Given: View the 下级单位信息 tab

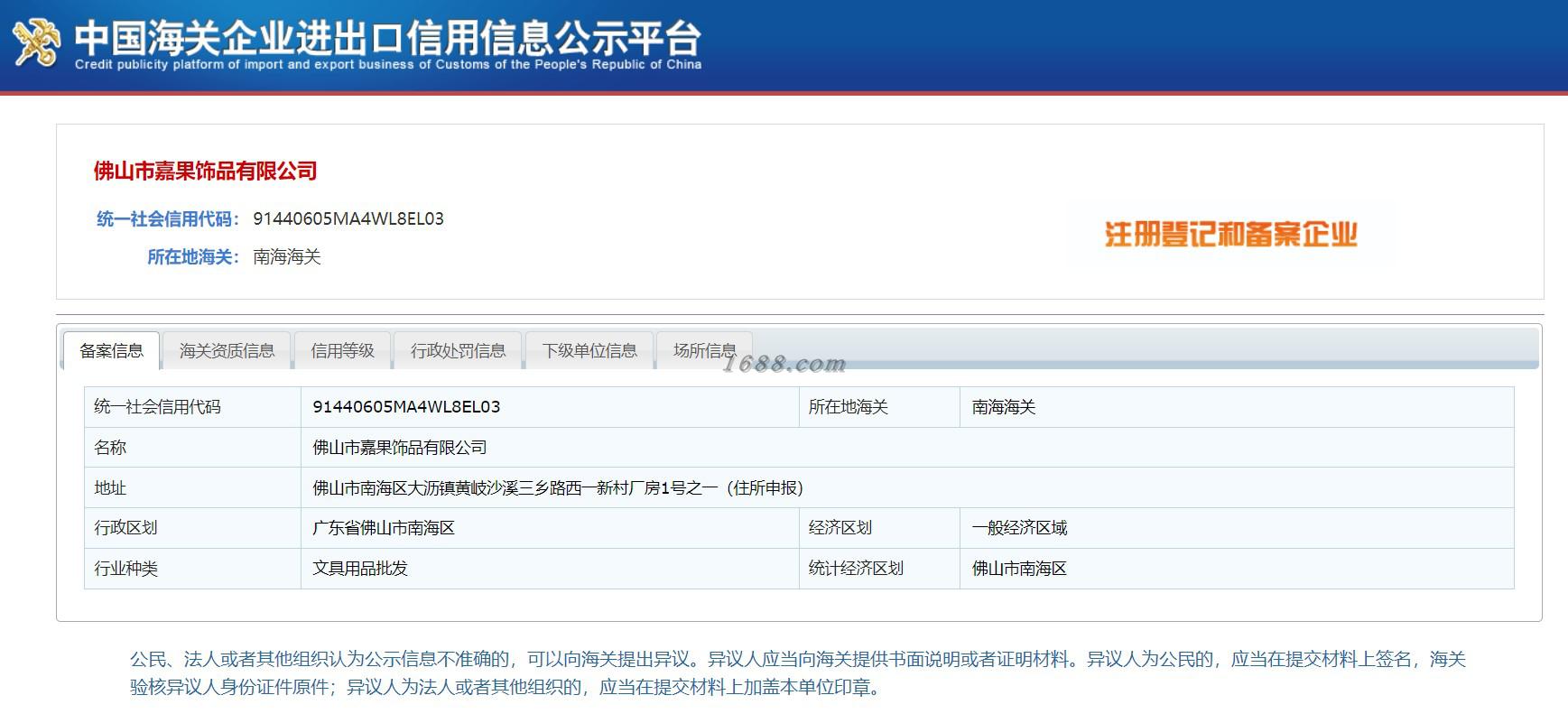Looking at the screenshot, I should pos(589,350).
